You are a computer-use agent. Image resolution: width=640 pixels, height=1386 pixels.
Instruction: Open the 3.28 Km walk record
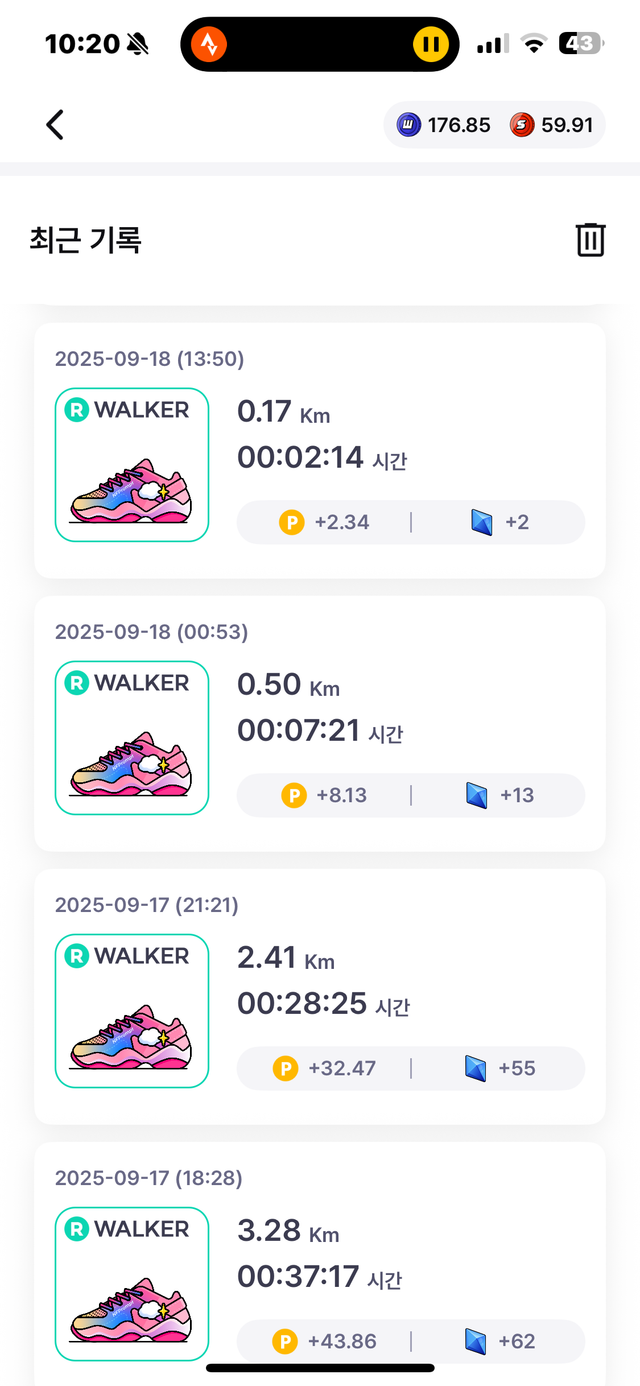tap(320, 1264)
